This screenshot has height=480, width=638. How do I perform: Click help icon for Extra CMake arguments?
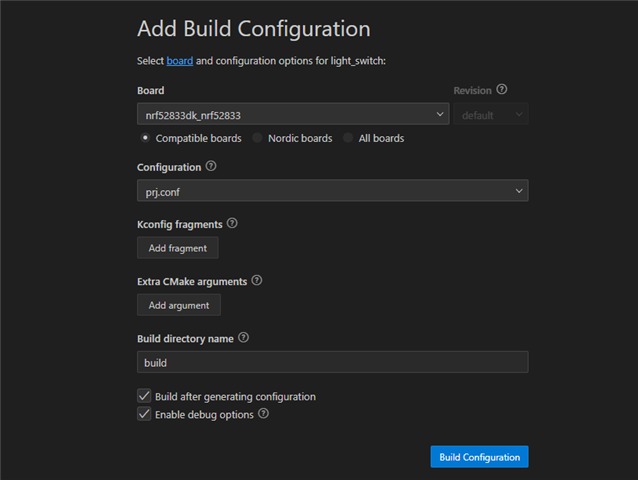[257, 280]
